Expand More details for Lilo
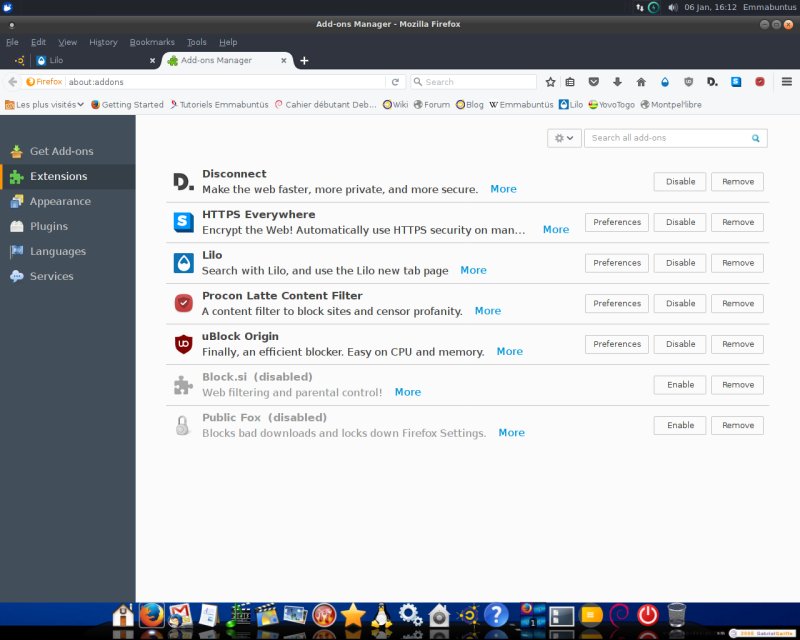 pos(473,270)
